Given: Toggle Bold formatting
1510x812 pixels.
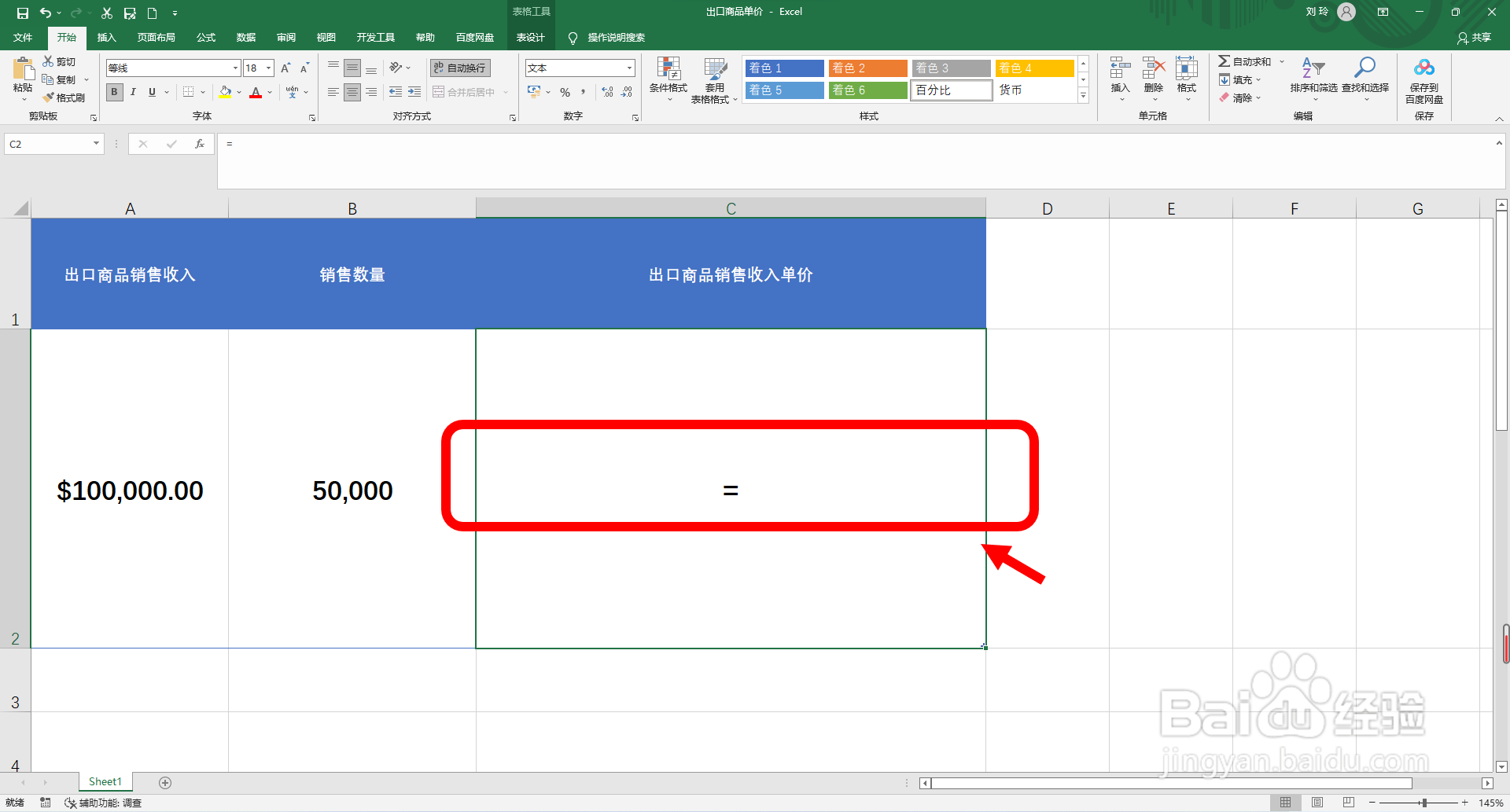Looking at the screenshot, I should point(115,92).
